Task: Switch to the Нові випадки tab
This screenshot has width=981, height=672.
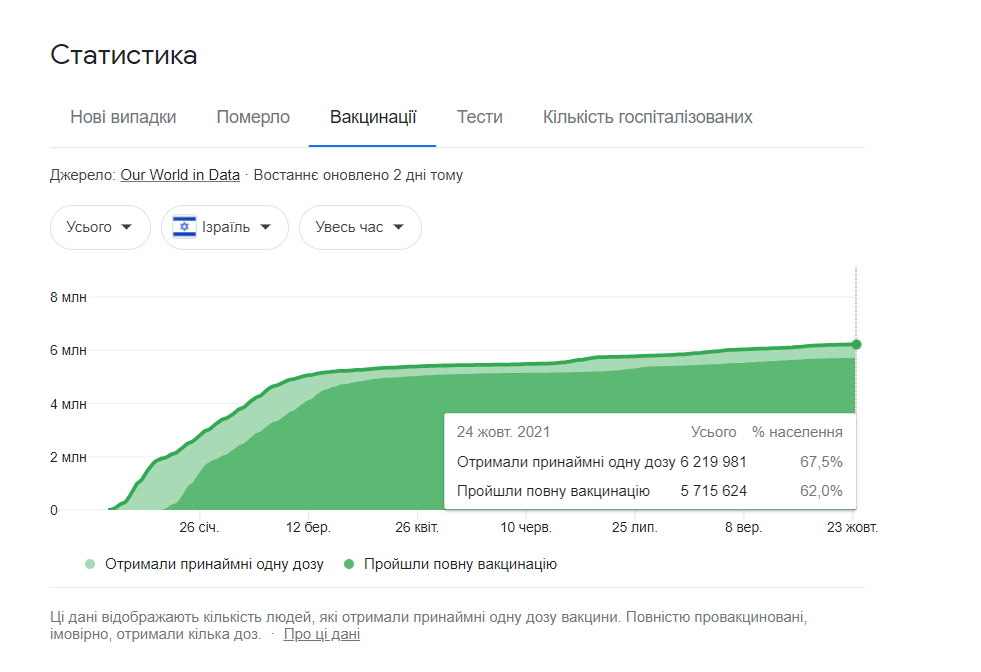Action: [x=123, y=117]
